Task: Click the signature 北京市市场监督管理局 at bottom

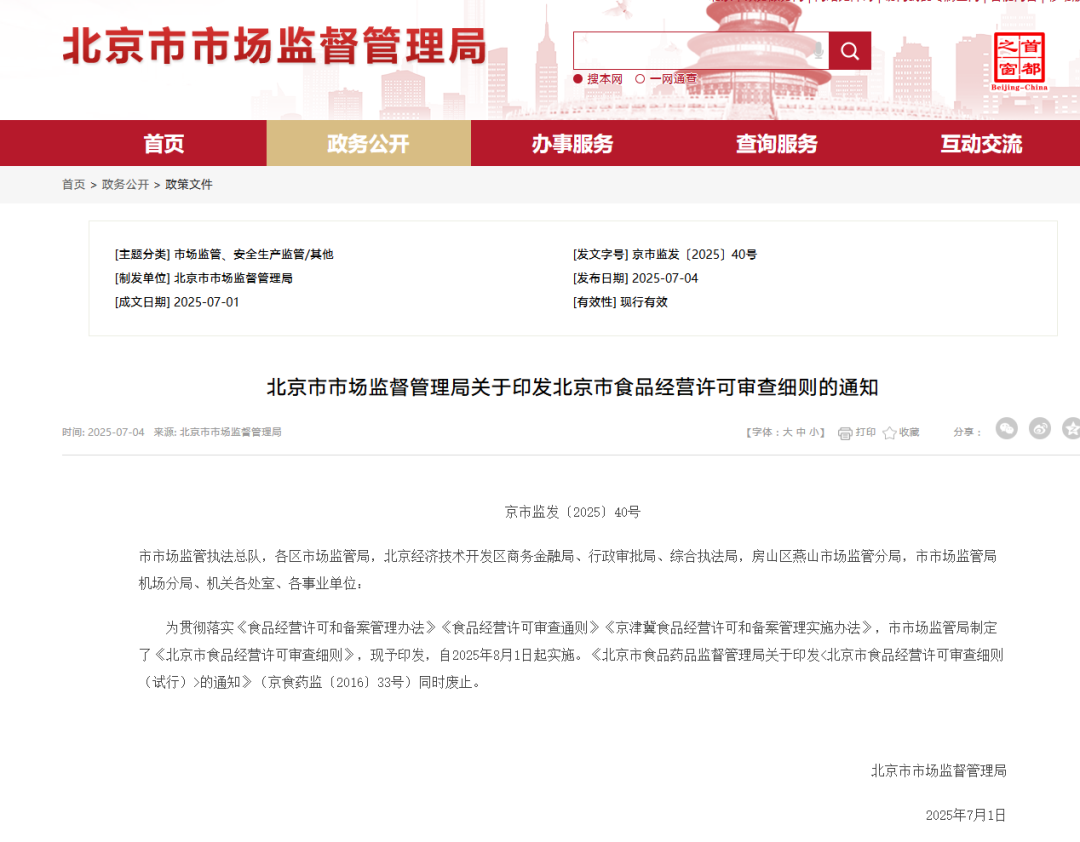Action: coord(939,771)
